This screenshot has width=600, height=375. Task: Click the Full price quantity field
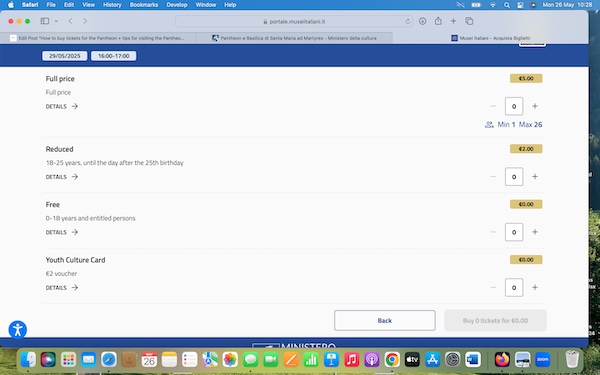(514, 106)
